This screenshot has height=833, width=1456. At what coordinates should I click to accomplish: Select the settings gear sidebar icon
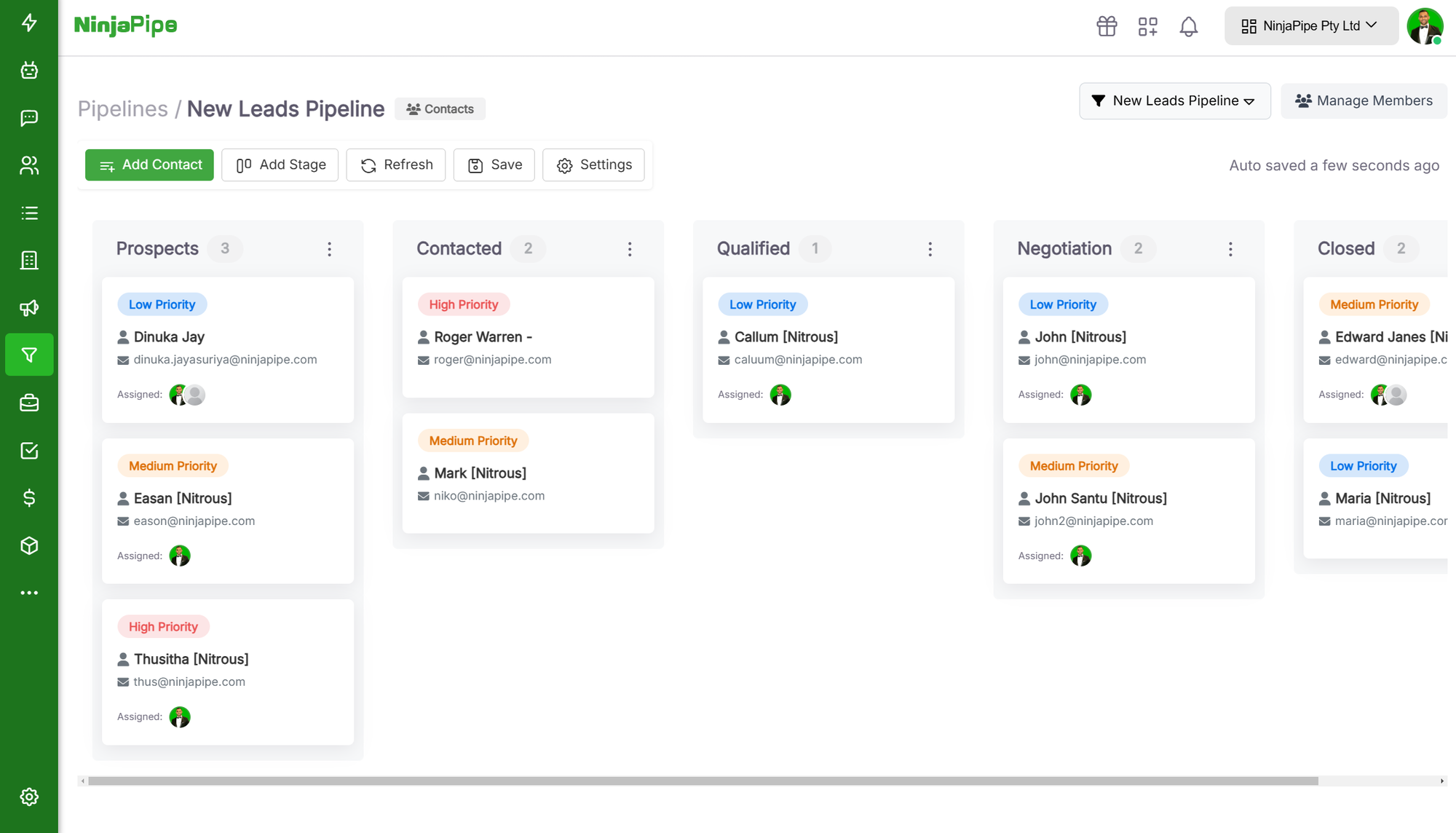28,796
